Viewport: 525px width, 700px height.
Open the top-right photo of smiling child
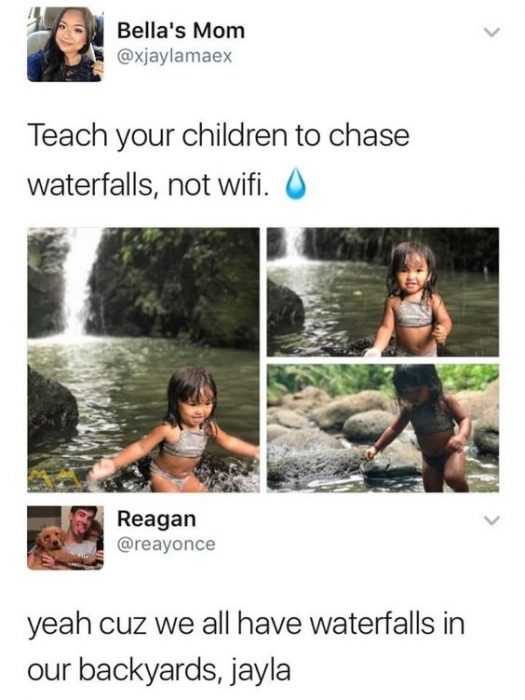tap(383, 292)
